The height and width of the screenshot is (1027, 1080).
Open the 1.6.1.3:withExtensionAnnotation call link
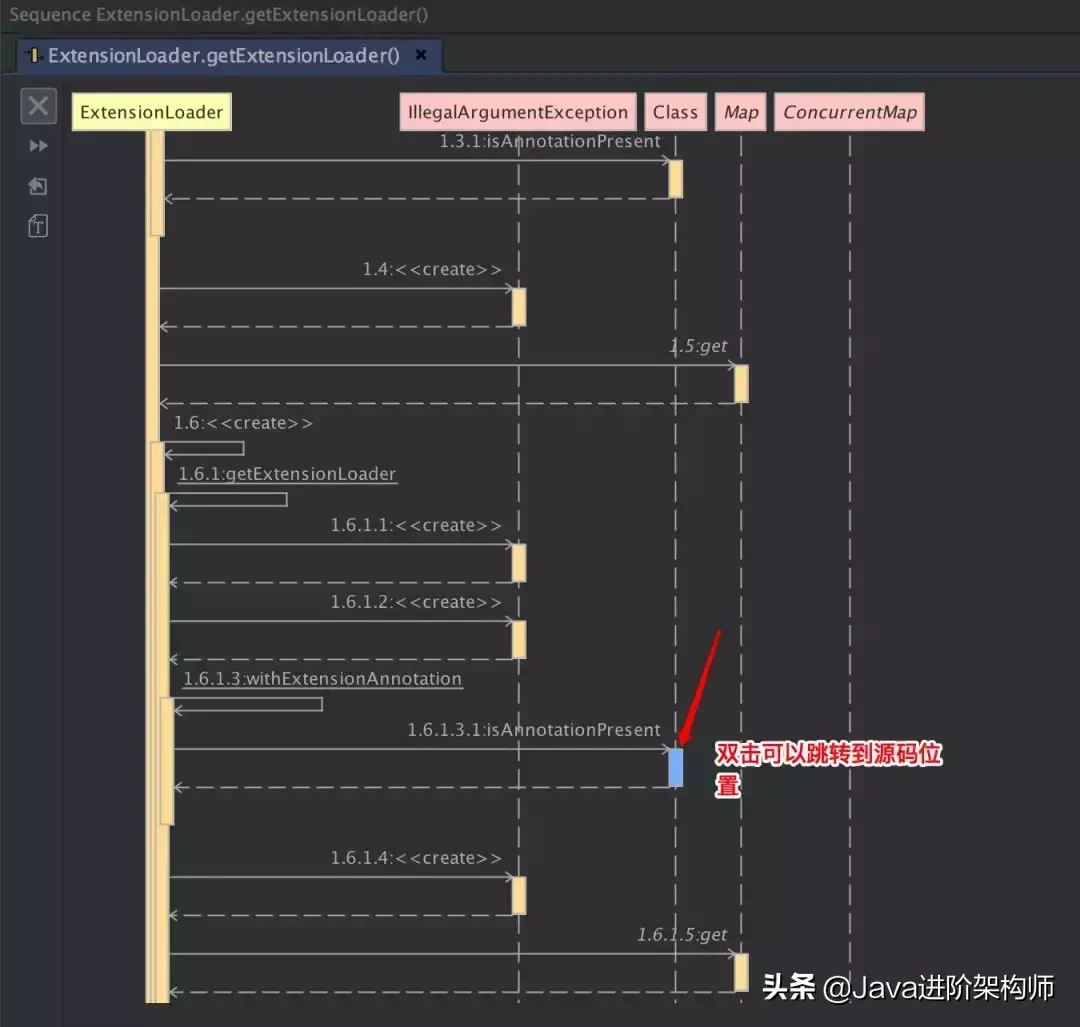tap(322, 678)
